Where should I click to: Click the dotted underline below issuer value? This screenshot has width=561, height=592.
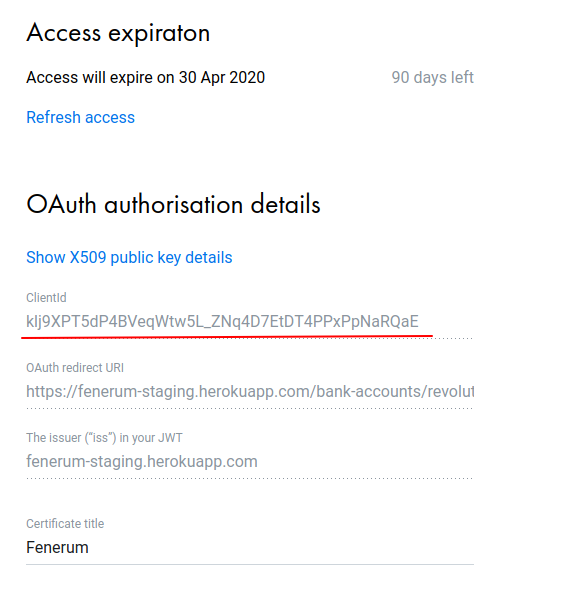click(x=250, y=478)
